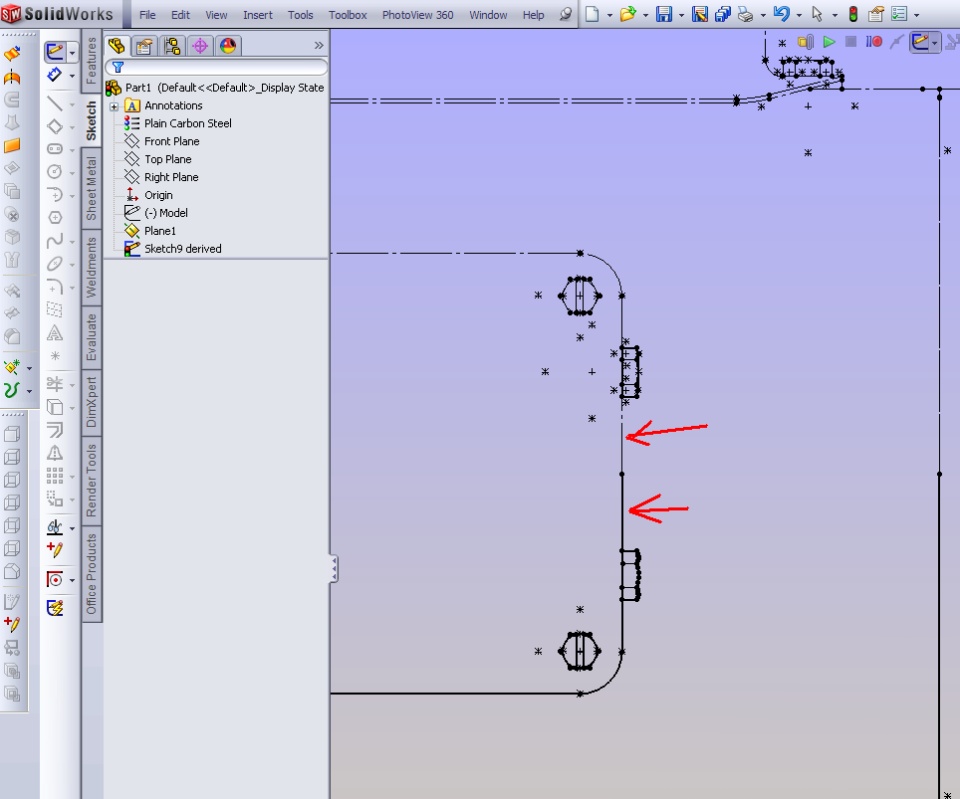Open the Tools menu
The image size is (960, 799).
301,15
